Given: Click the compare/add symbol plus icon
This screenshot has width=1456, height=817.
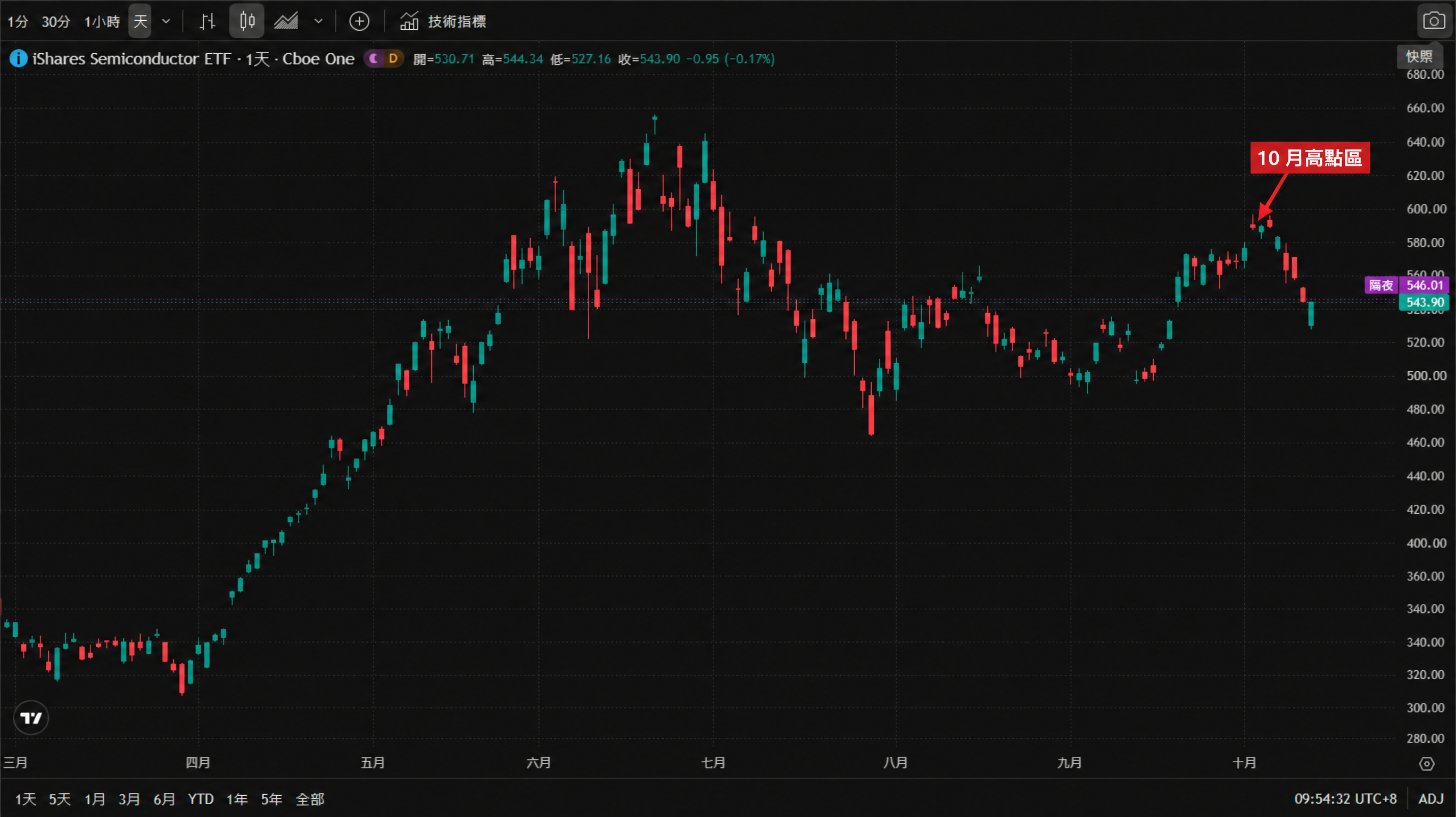Looking at the screenshot, I should [x=359, y=21].
